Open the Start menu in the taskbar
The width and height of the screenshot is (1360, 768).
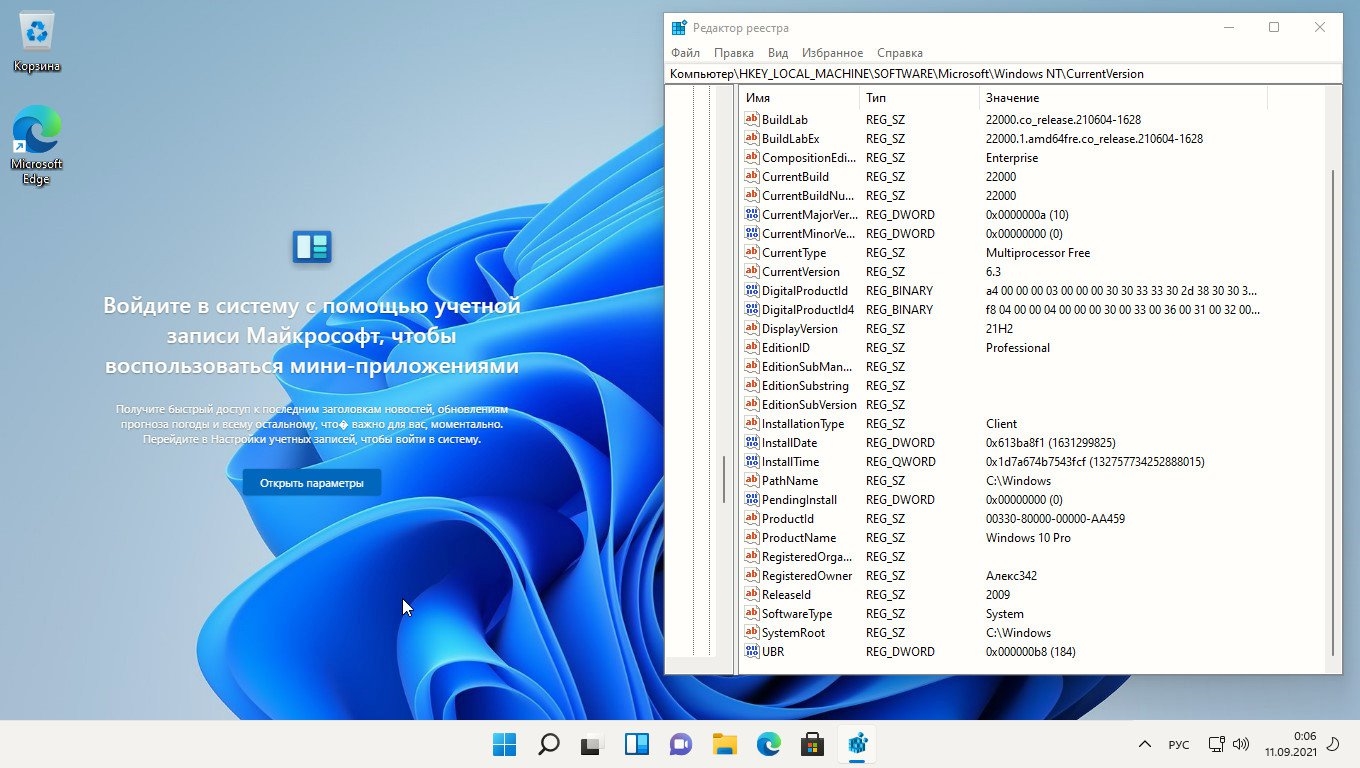[505, 744]
